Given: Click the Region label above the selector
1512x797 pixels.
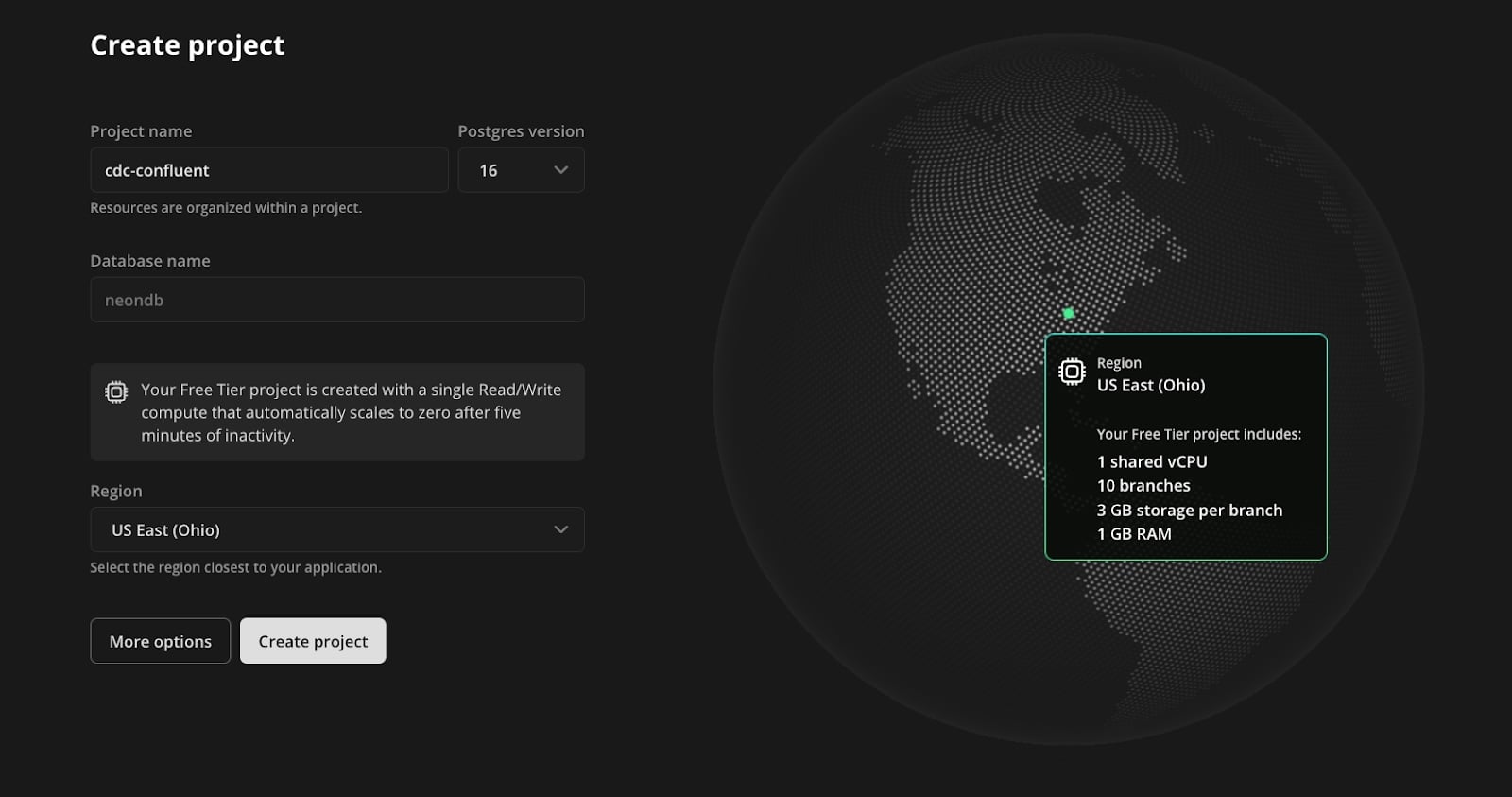Looking at the screenshot, I should tap(116, 491).
